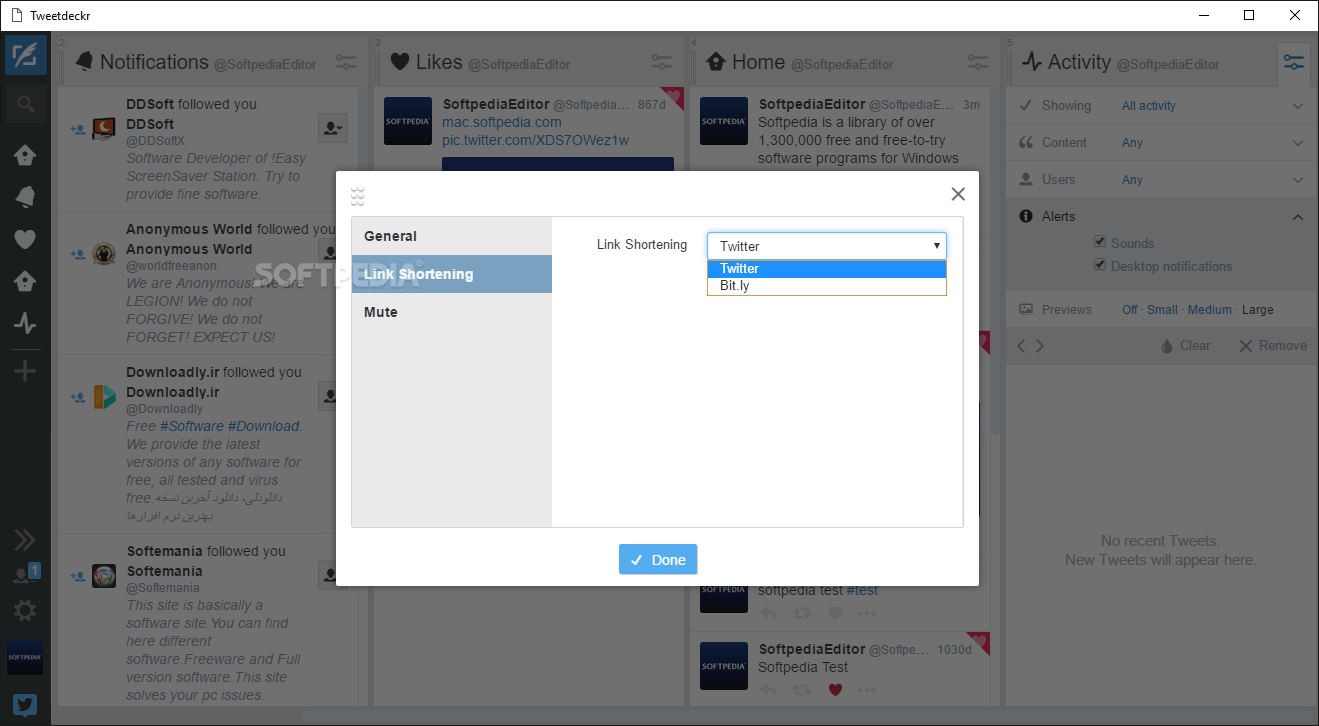
Task: Select the Activity pulse icon in sidebar
Action: point(25,323)
